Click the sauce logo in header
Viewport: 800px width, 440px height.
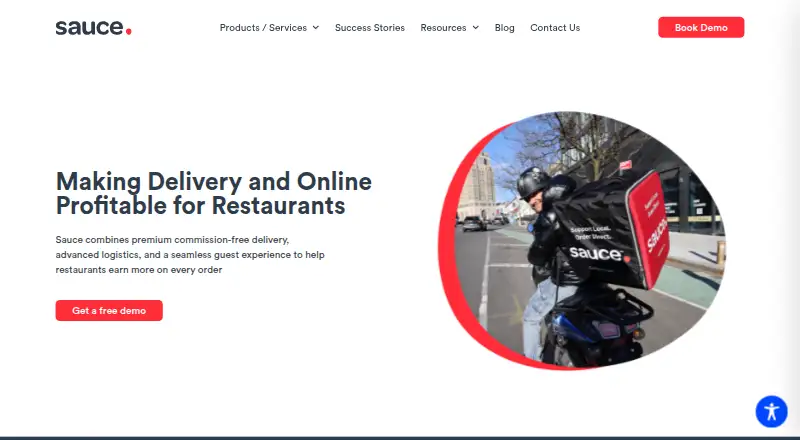click(x=93, y=28)
